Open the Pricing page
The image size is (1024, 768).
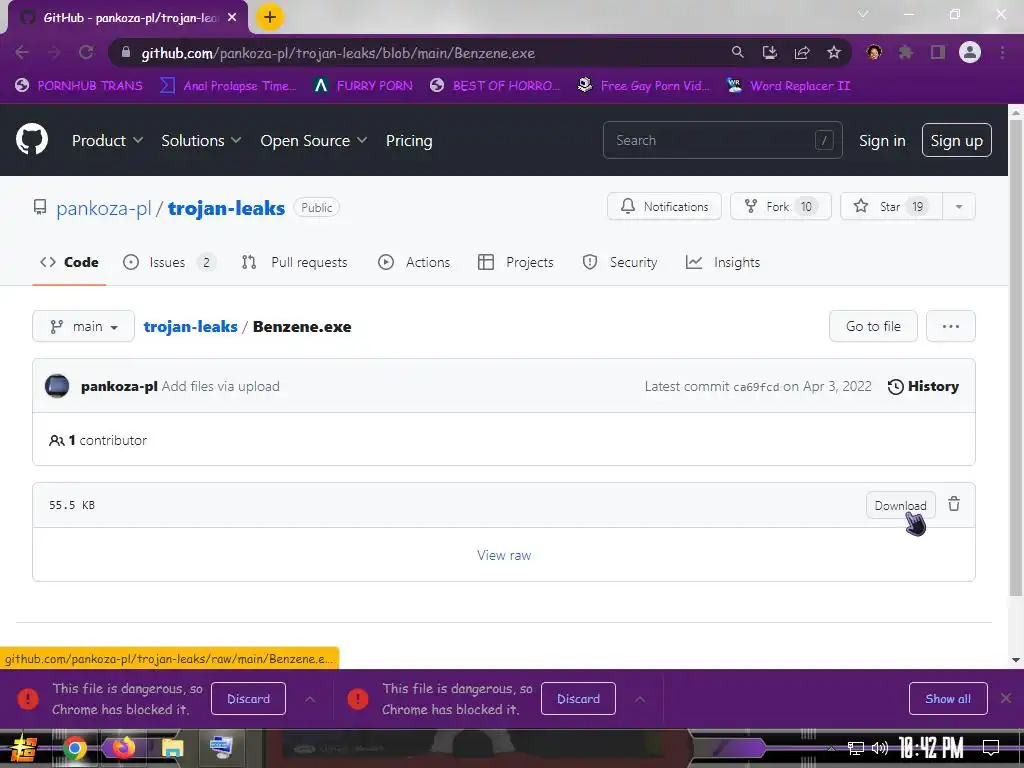tap(409, 140)
